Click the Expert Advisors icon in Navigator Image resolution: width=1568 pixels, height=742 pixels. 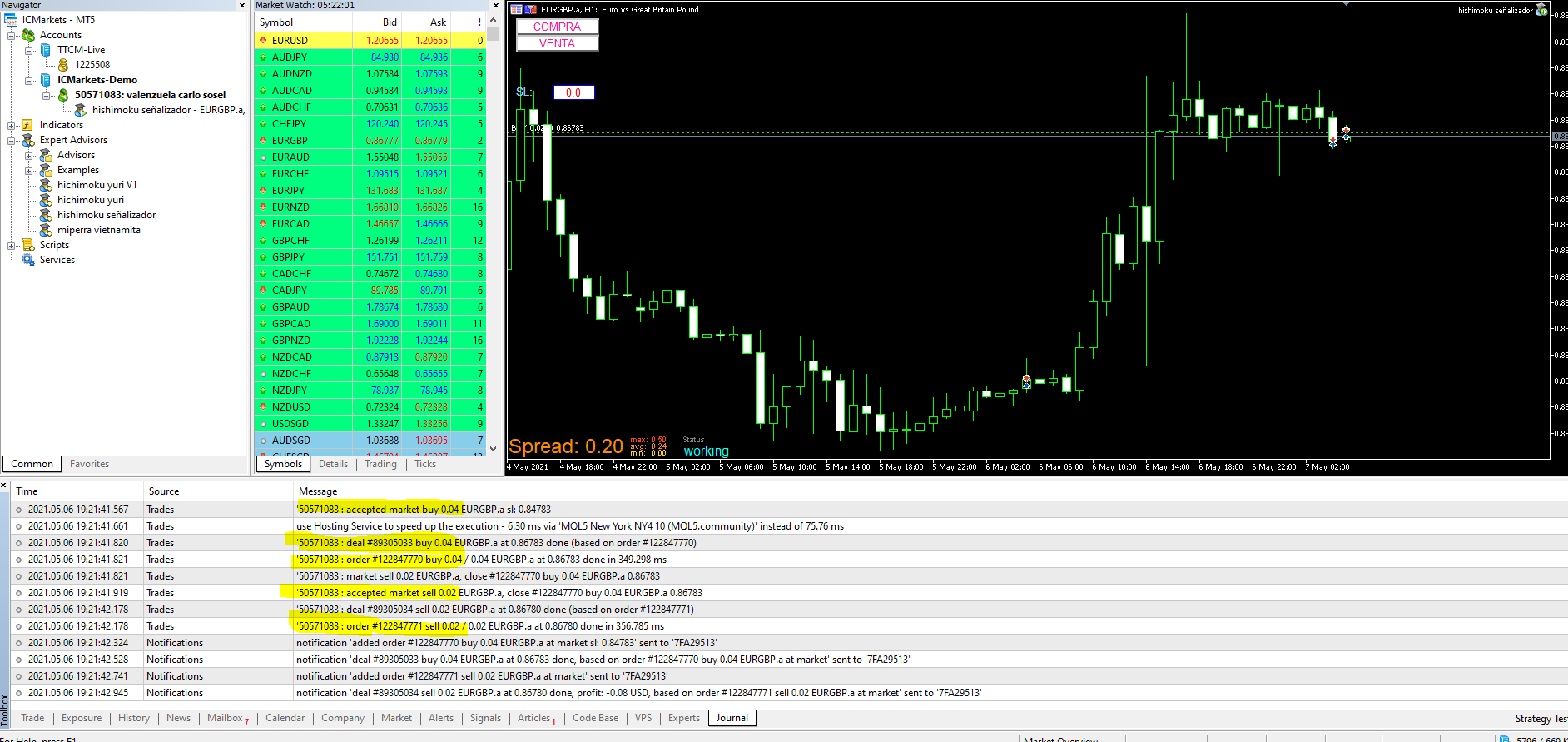coord(28,140)
